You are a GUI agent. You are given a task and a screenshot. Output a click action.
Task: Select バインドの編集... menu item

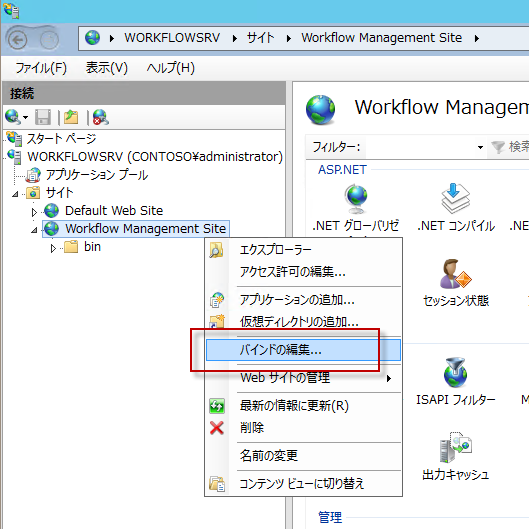coord(303,350)
